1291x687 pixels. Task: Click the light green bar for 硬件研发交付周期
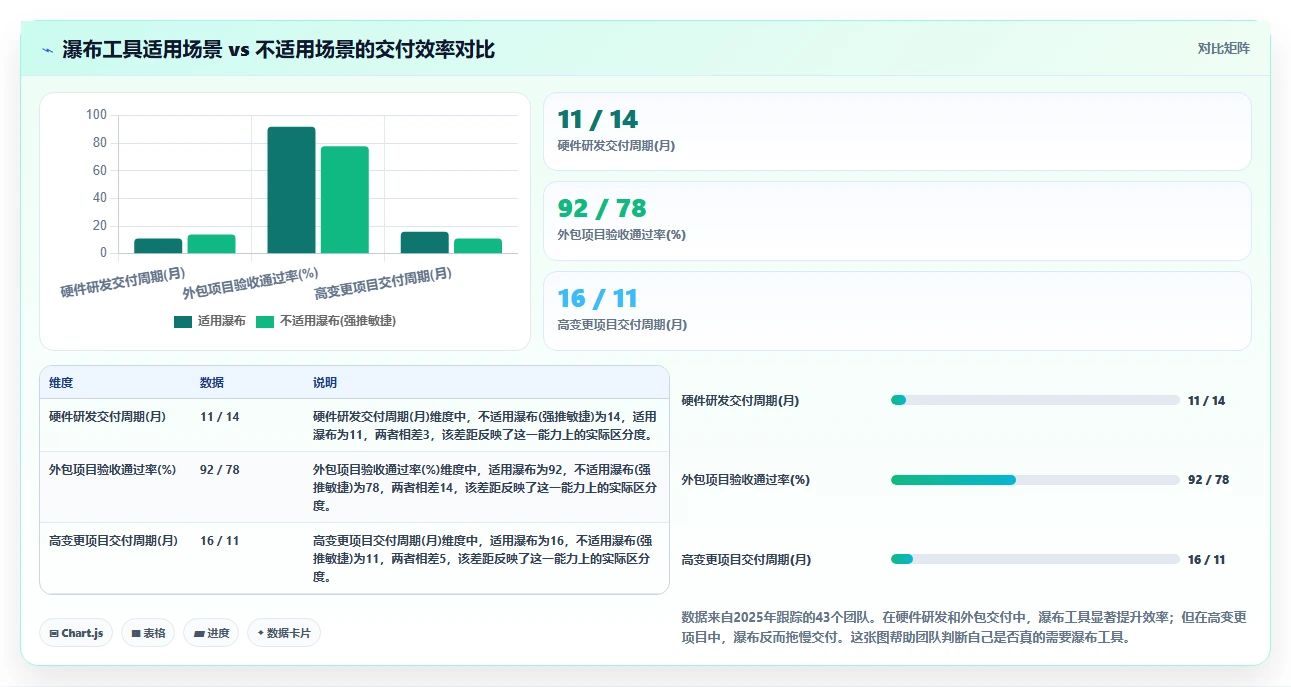(x=212, y=244)
